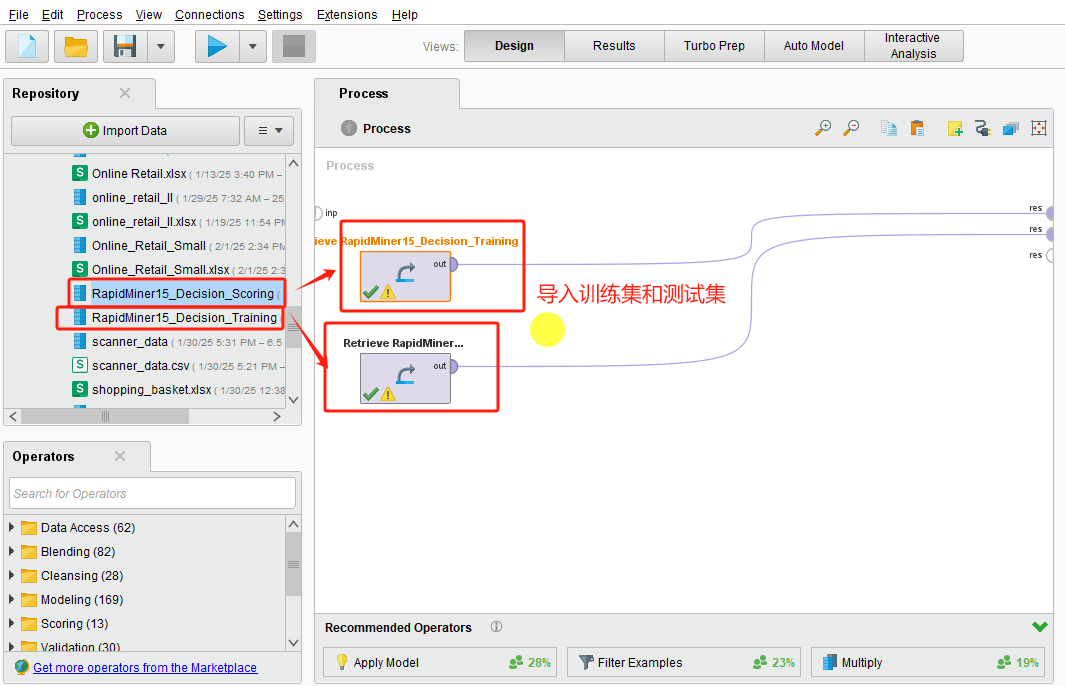Open the Extensions menu
The width and height of the screenshot is (1065, 686).
click(x=346, y=14)
